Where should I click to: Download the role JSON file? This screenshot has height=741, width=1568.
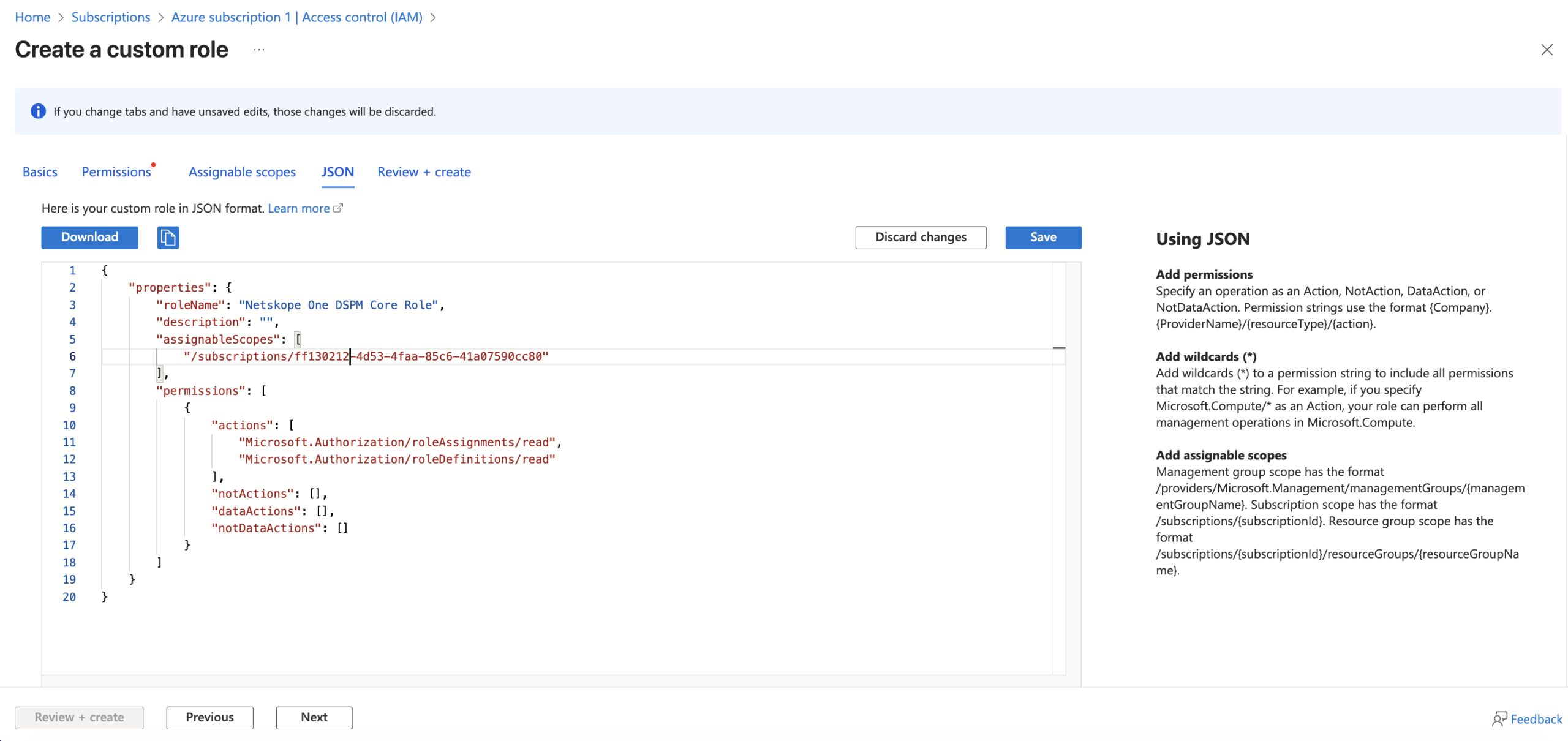click(89, 237)
